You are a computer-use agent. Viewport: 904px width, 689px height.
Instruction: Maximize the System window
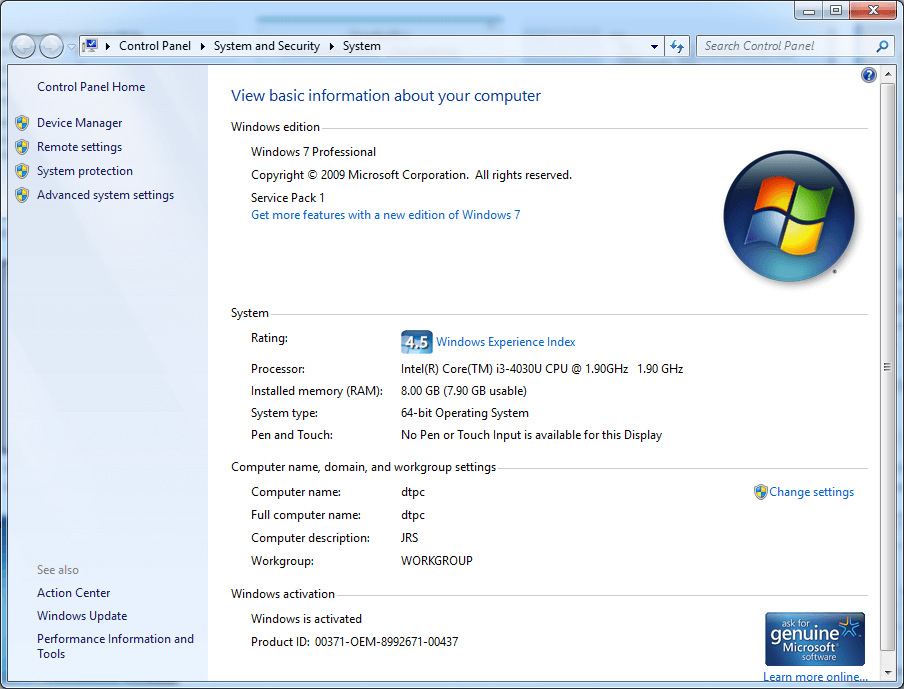point(836,10)
